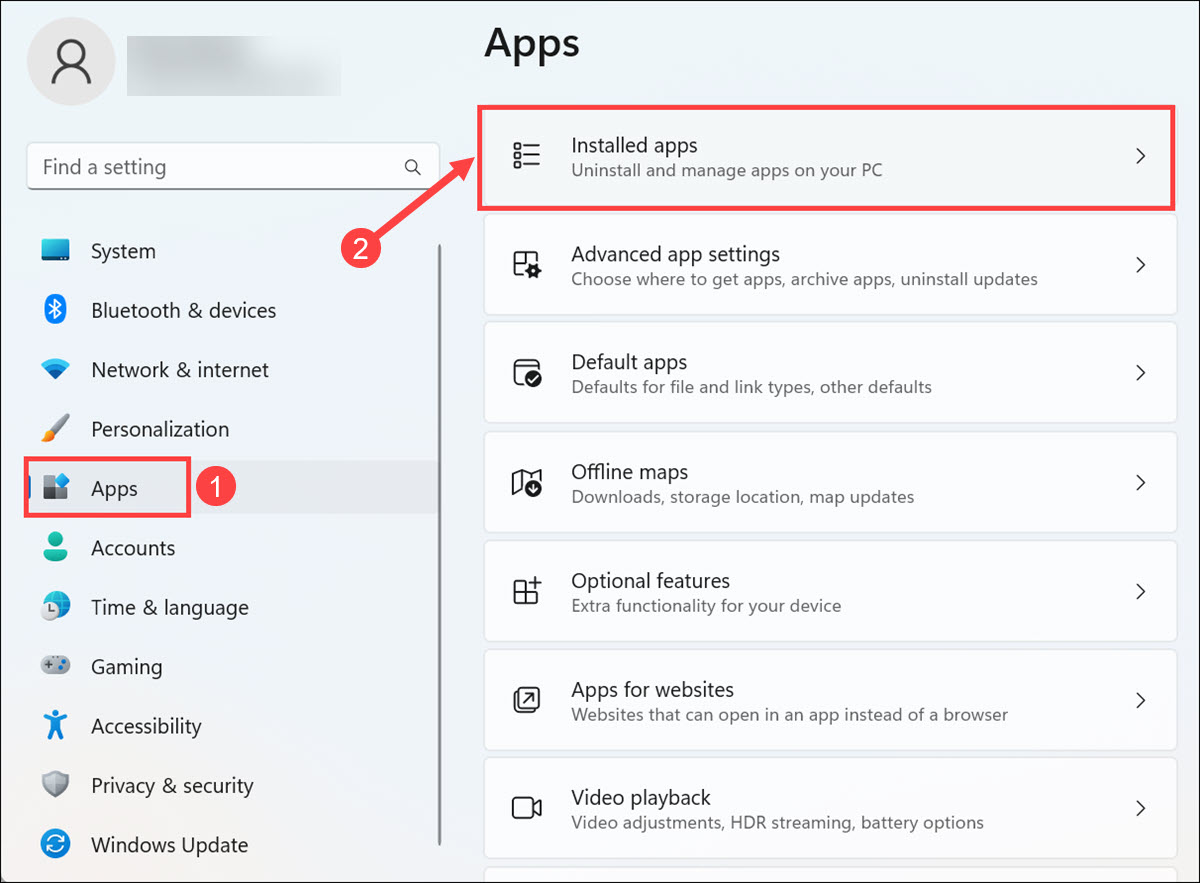The height and width of the screenshot is (883, 1200).
Task: Select the System sidebar icon
Action: tap(55, 251)
